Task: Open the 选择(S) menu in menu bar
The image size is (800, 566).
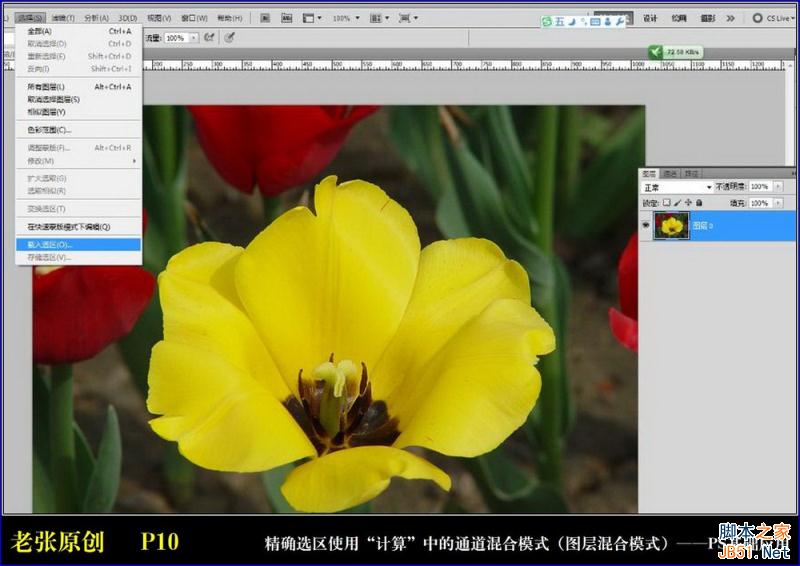Action: point(31,18)
